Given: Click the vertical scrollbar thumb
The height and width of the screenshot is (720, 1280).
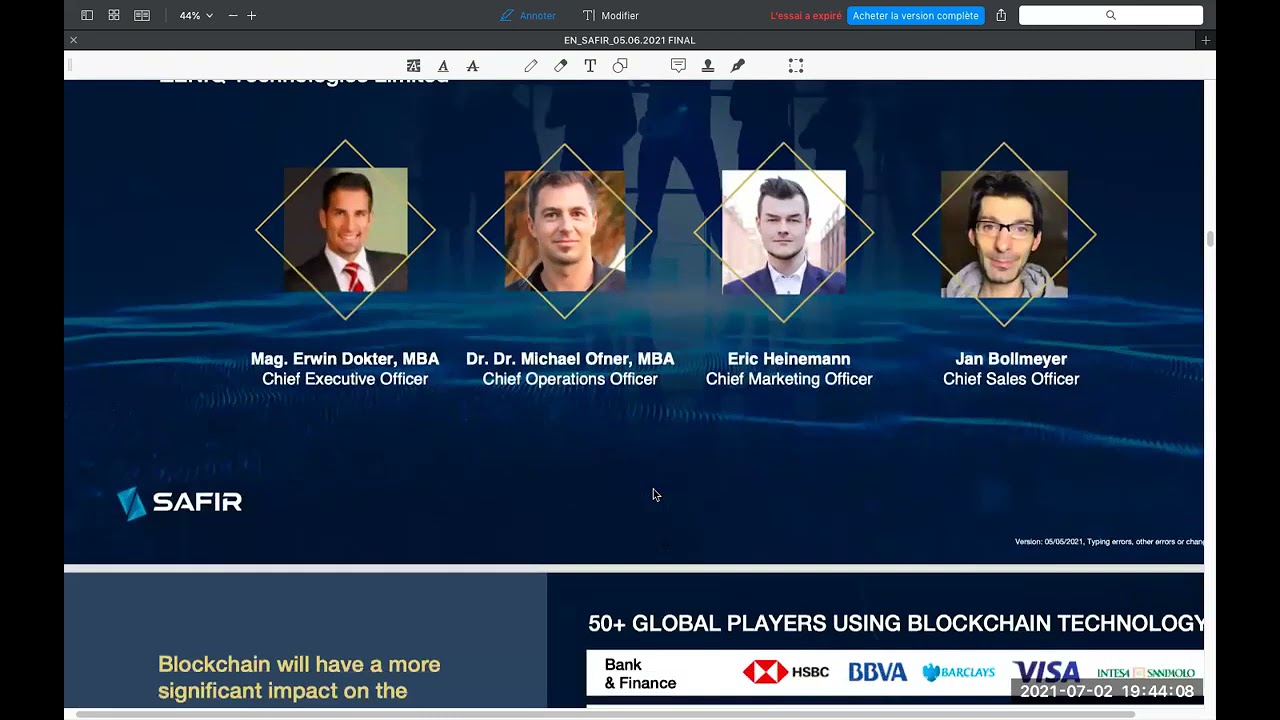Looking at the screenshot, I should tap(1210, 238).
